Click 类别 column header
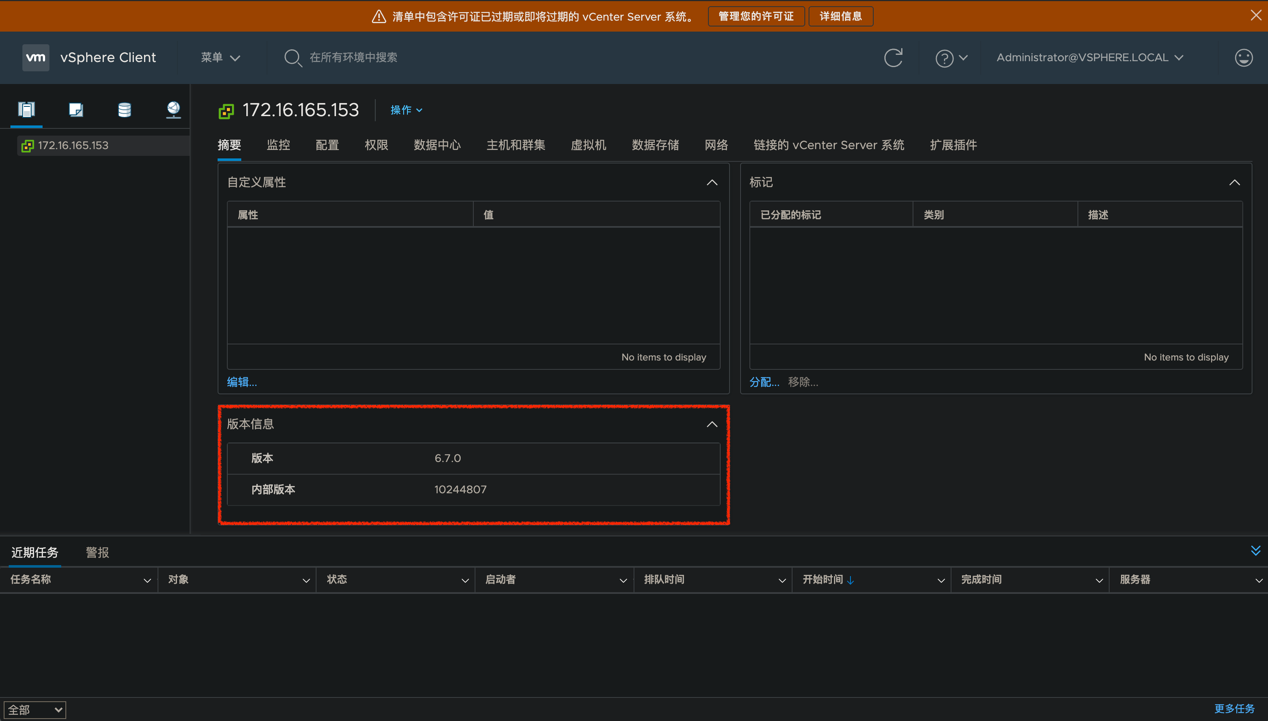Image resolution: width=1268 pixels, height=721 pixels. [x=995, y=215]
